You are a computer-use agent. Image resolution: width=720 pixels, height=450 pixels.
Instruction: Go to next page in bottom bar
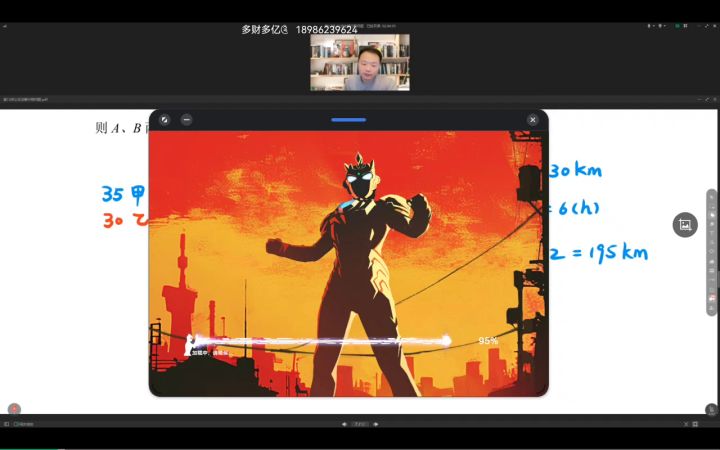(376, 424)
